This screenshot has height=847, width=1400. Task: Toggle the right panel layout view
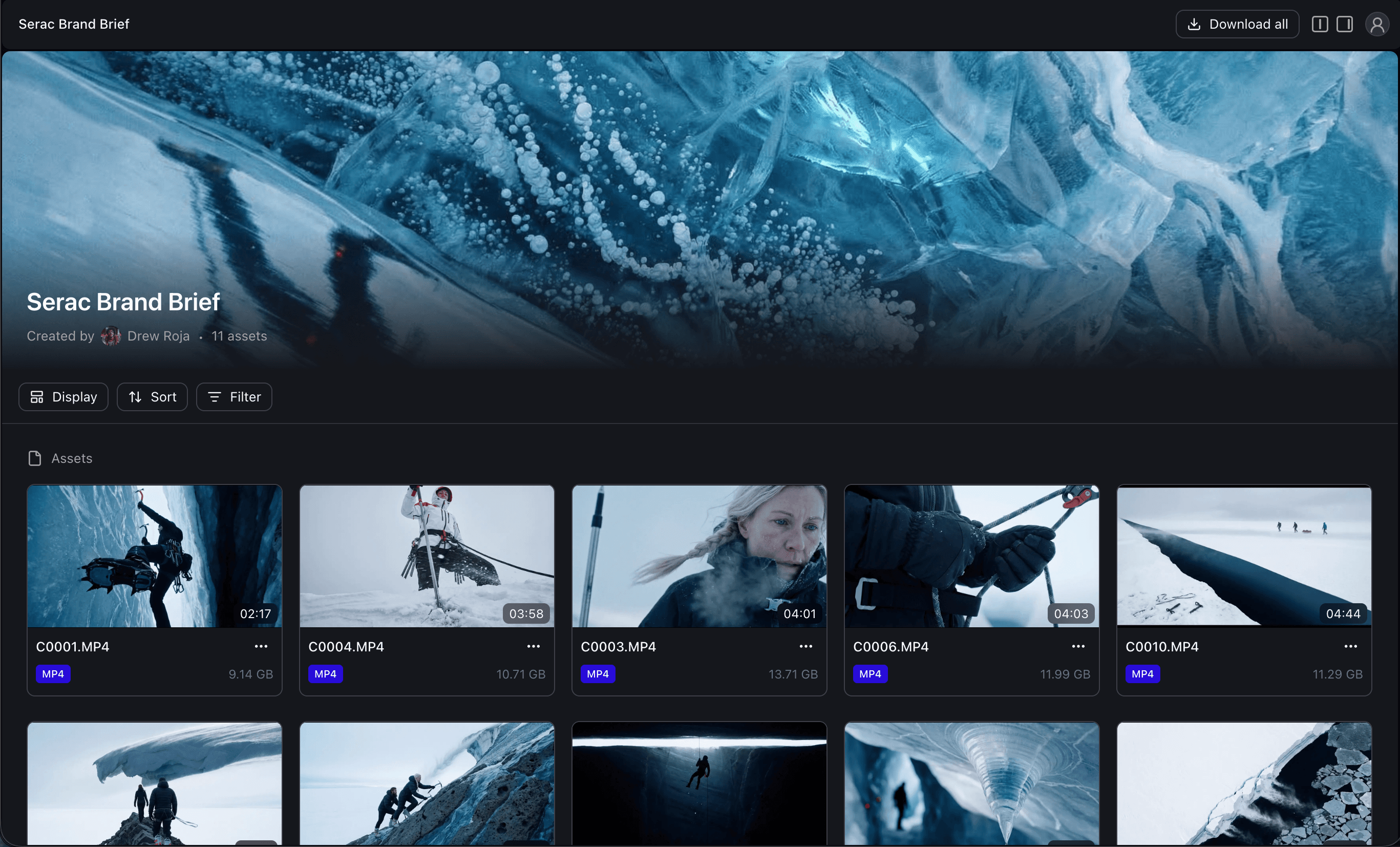(x=1345, y=24)
